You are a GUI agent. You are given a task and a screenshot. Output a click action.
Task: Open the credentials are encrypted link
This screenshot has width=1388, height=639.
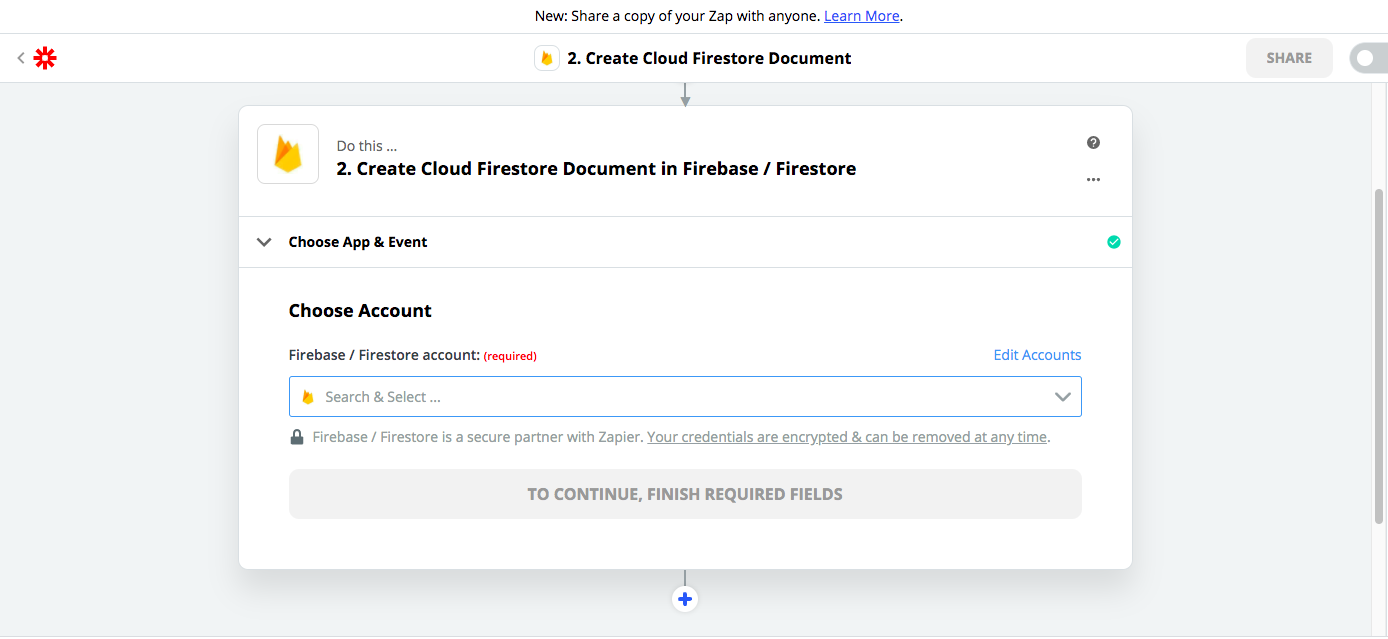847,437
